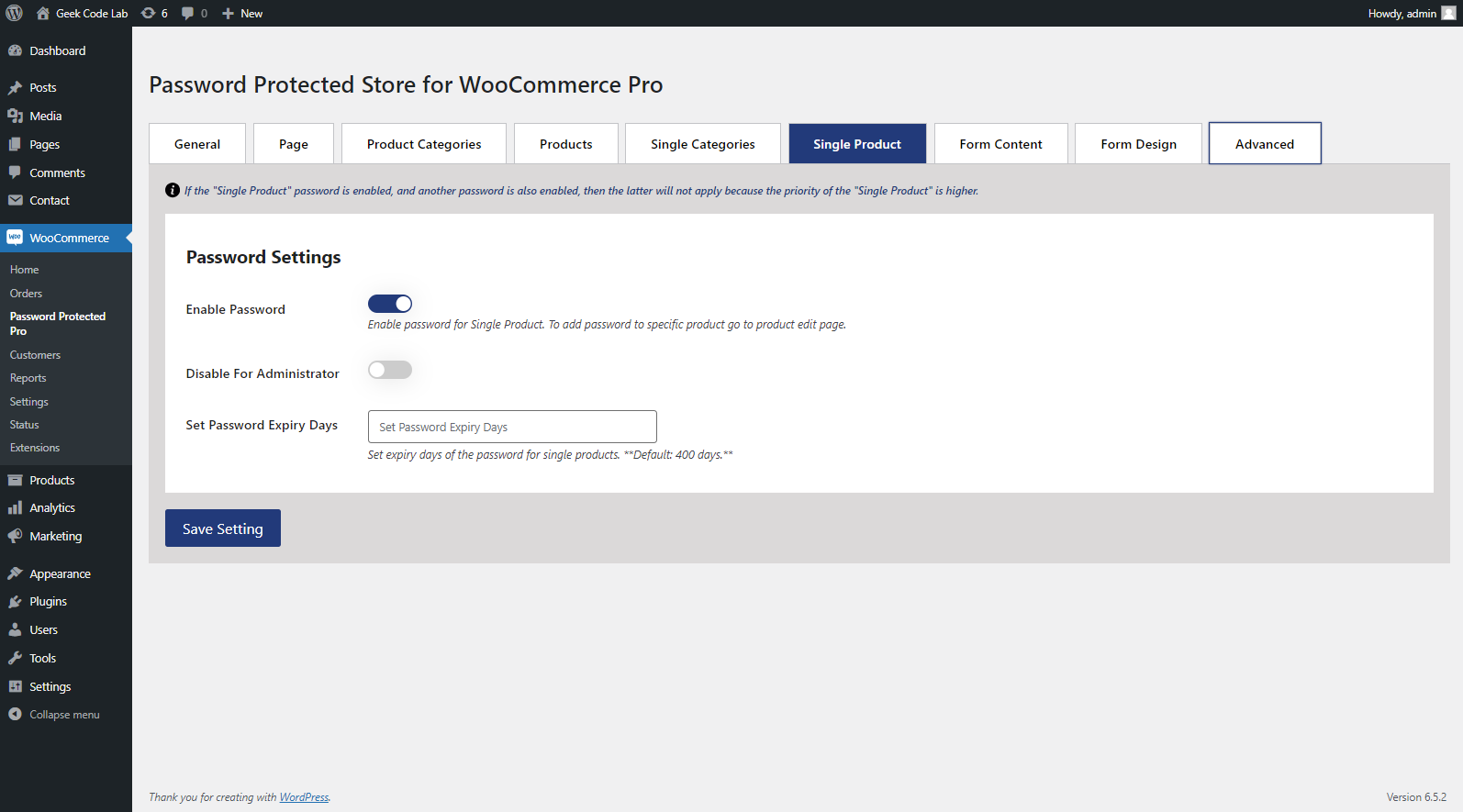Click the updates refresh icon
Image resolution: width=1463 pixels, height=812 pixels.
(x=149, y=13)
